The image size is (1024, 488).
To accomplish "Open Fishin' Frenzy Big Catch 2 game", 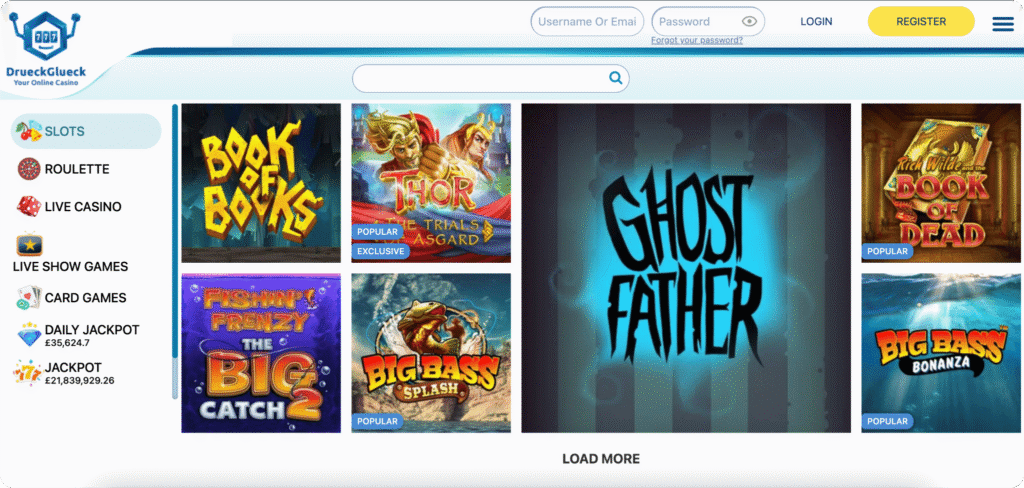I will [x=261, y=353].
